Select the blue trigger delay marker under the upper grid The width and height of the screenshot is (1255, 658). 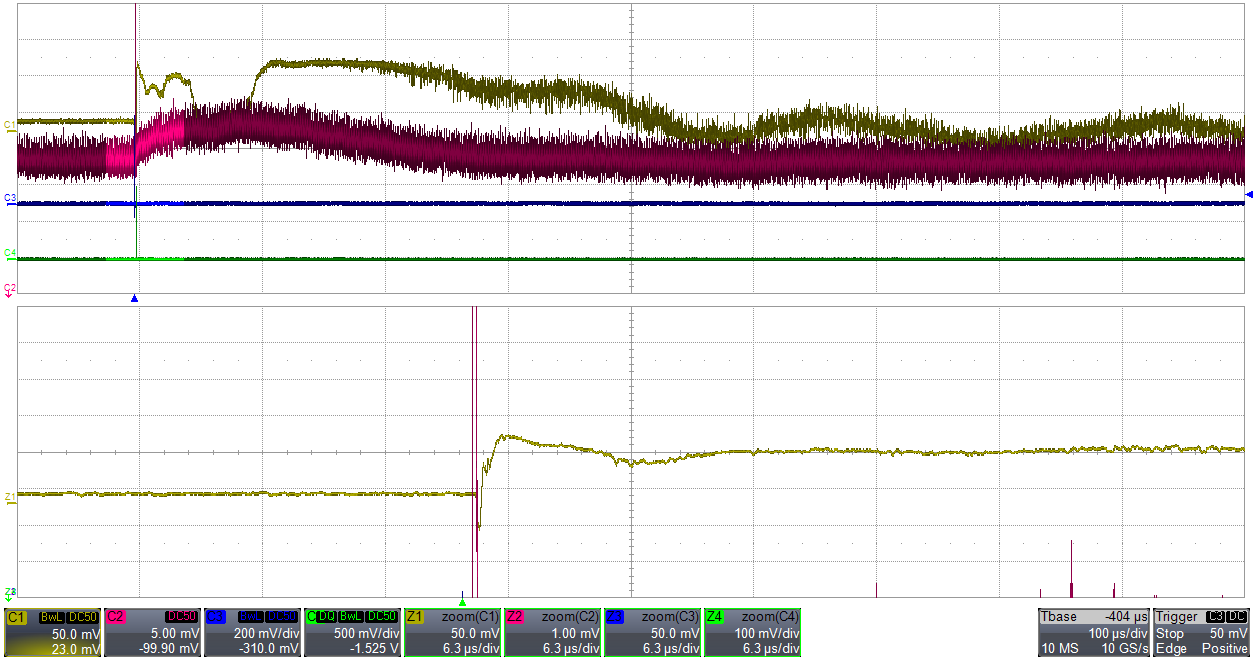[135, 299]
